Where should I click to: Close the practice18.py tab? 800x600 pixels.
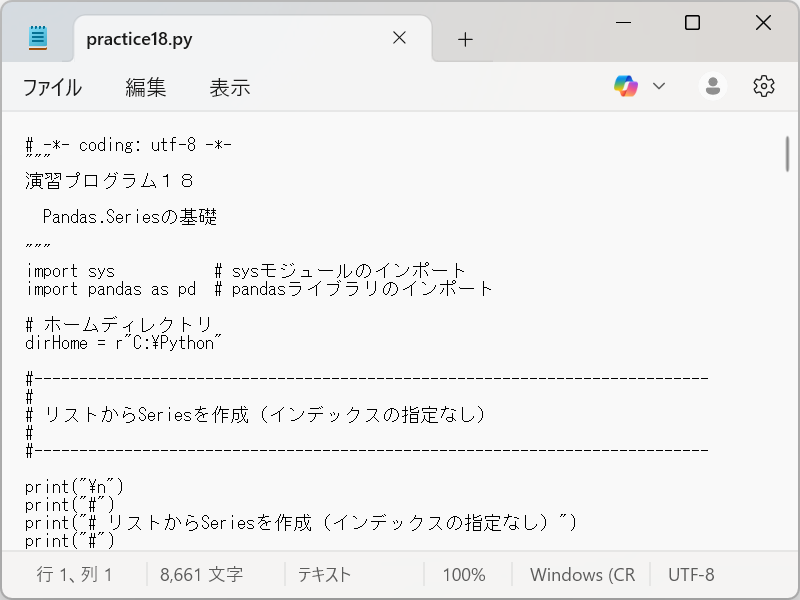click(399, 38)
